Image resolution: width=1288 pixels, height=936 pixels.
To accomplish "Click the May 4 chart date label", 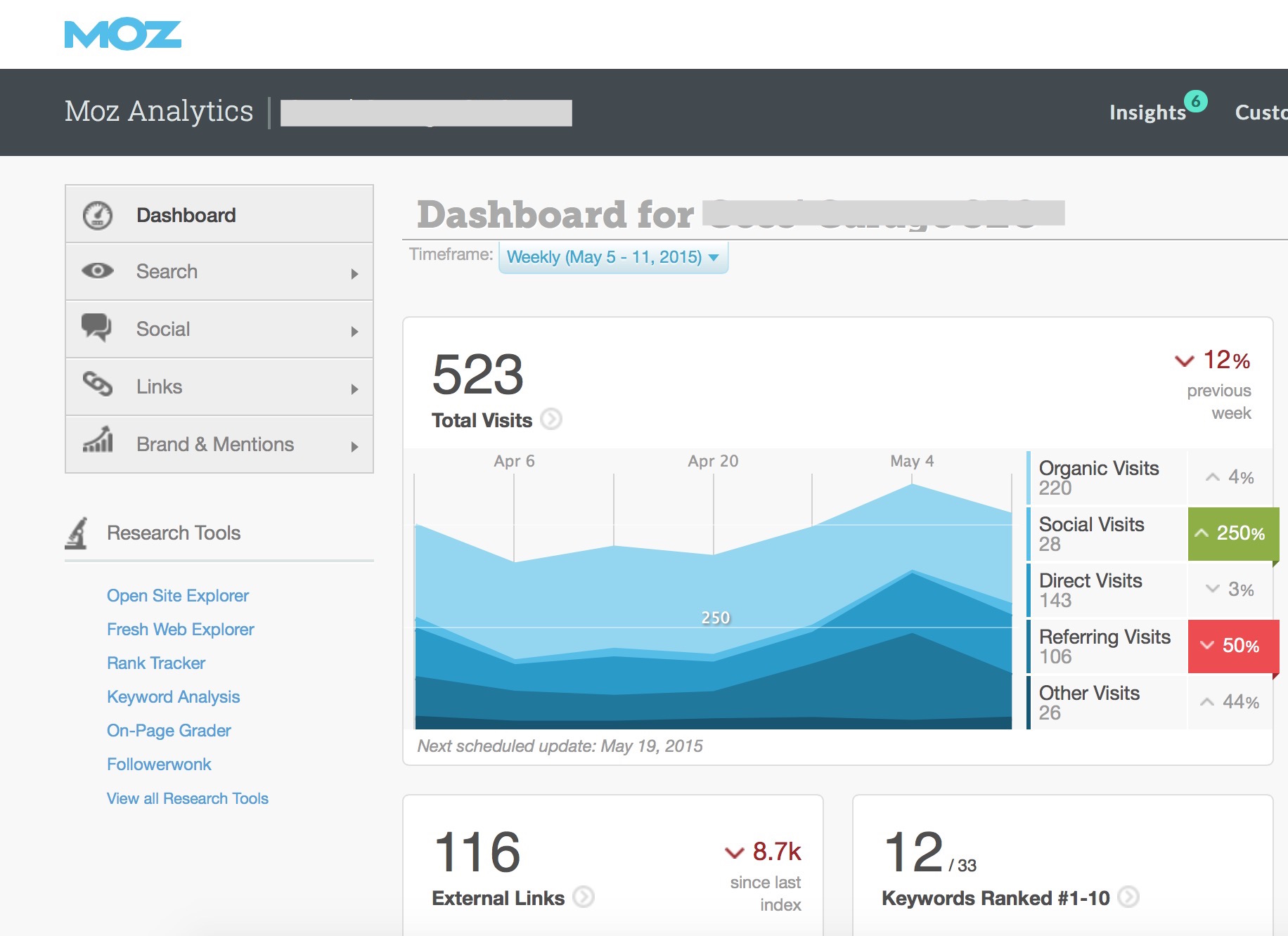I will click(x=912, y=461).
